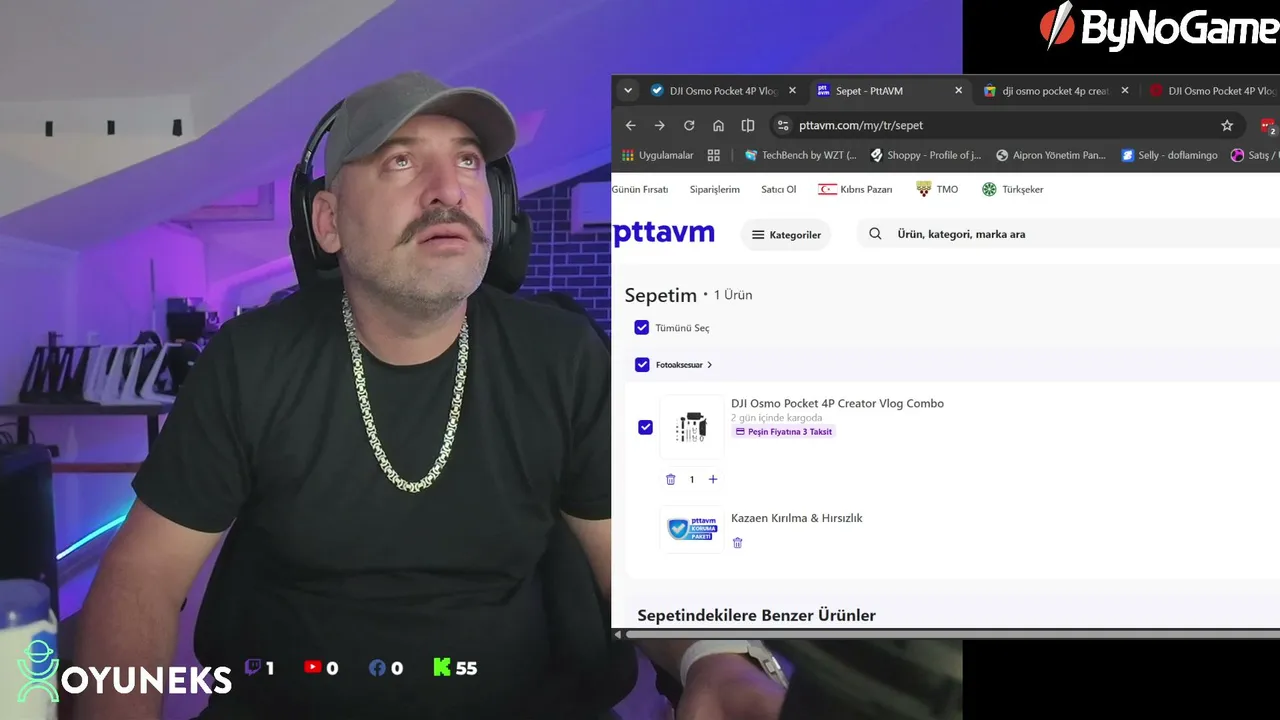Open Siparişlerim menu item
The image size is (1280, 720).
pyautogui.click(x=715, y=189)
